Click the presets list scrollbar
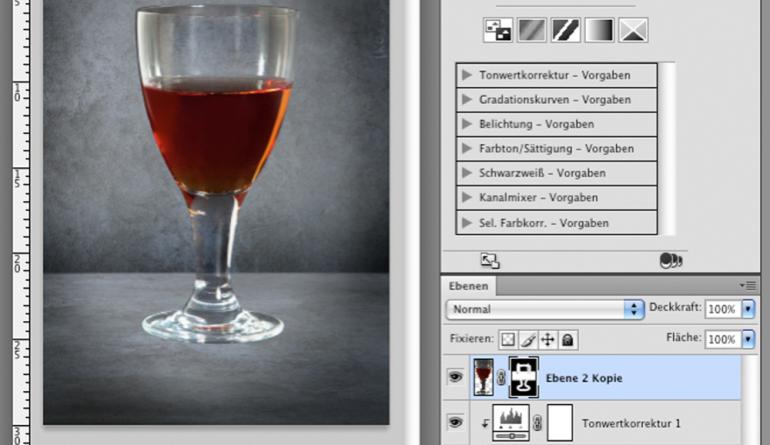The image size is (770, 445). (666, 149)
